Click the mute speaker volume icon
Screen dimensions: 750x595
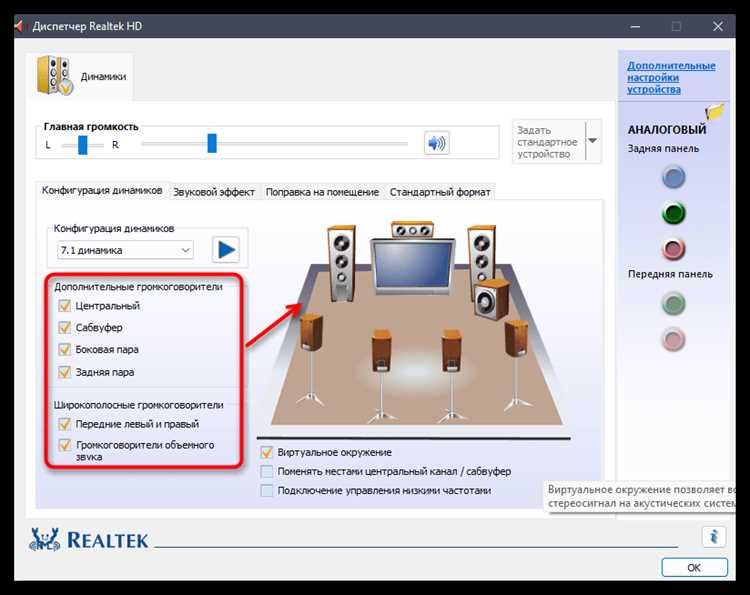click(436, 143)
